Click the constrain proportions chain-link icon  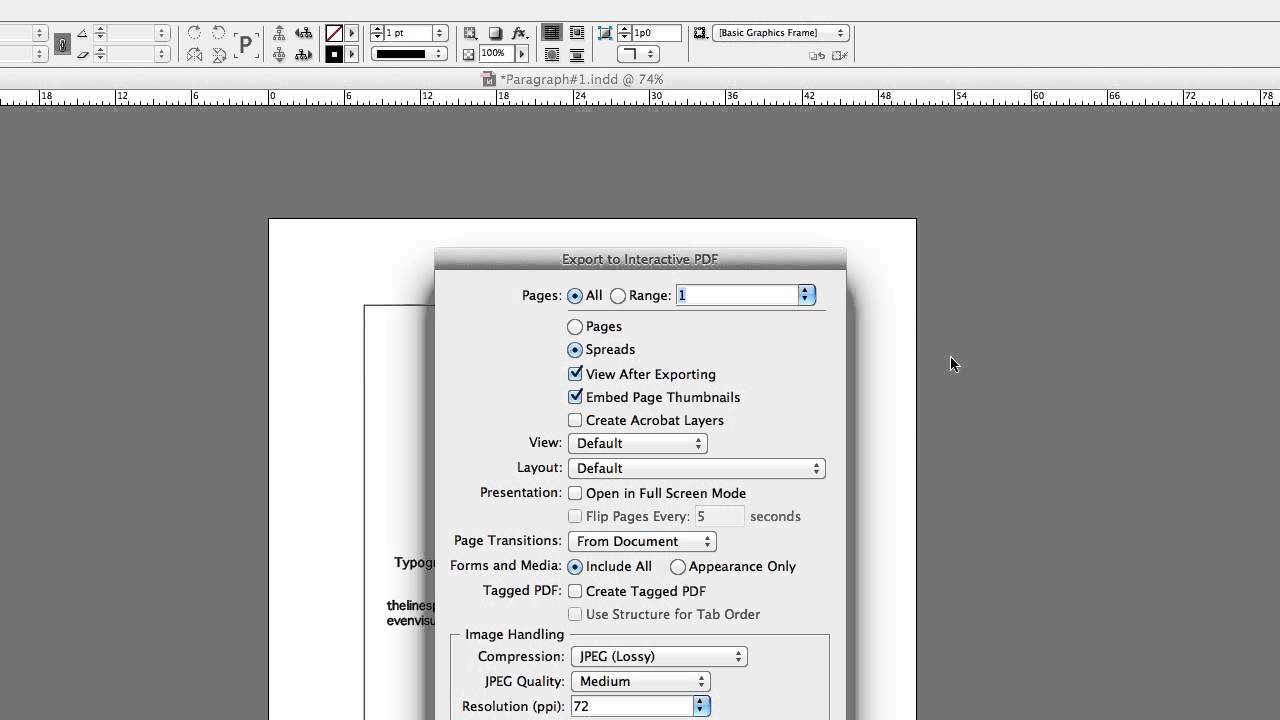[62, 44]
